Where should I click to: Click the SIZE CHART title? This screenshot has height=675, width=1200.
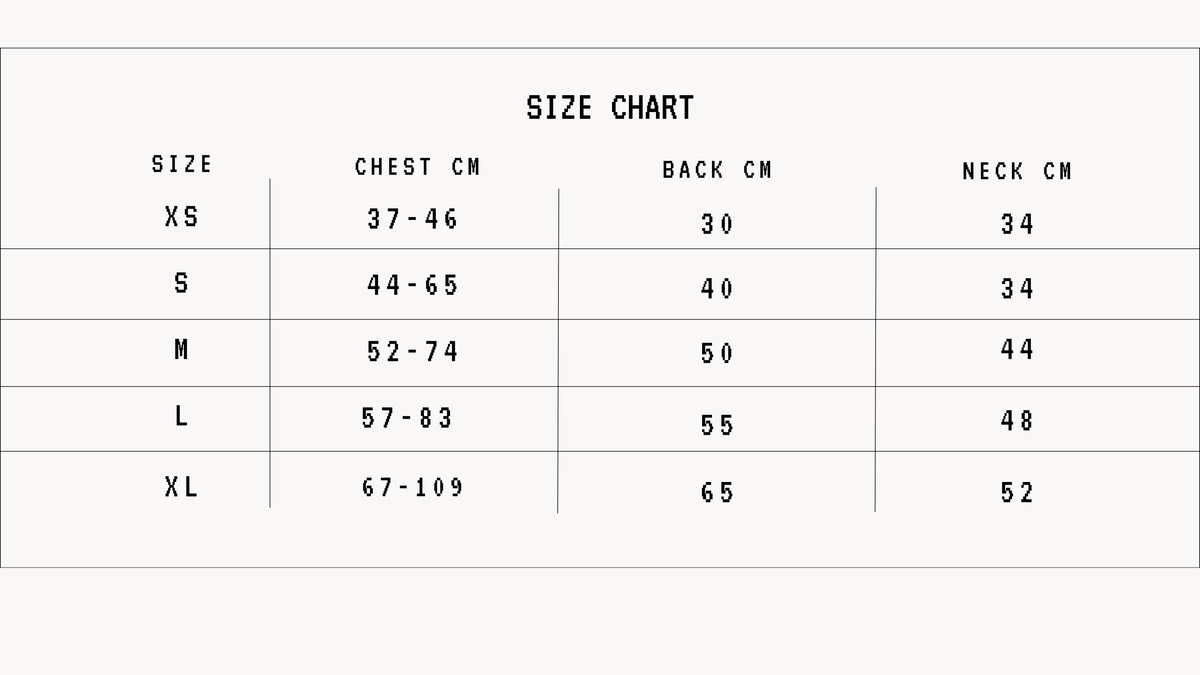click(x=610, y=108)
